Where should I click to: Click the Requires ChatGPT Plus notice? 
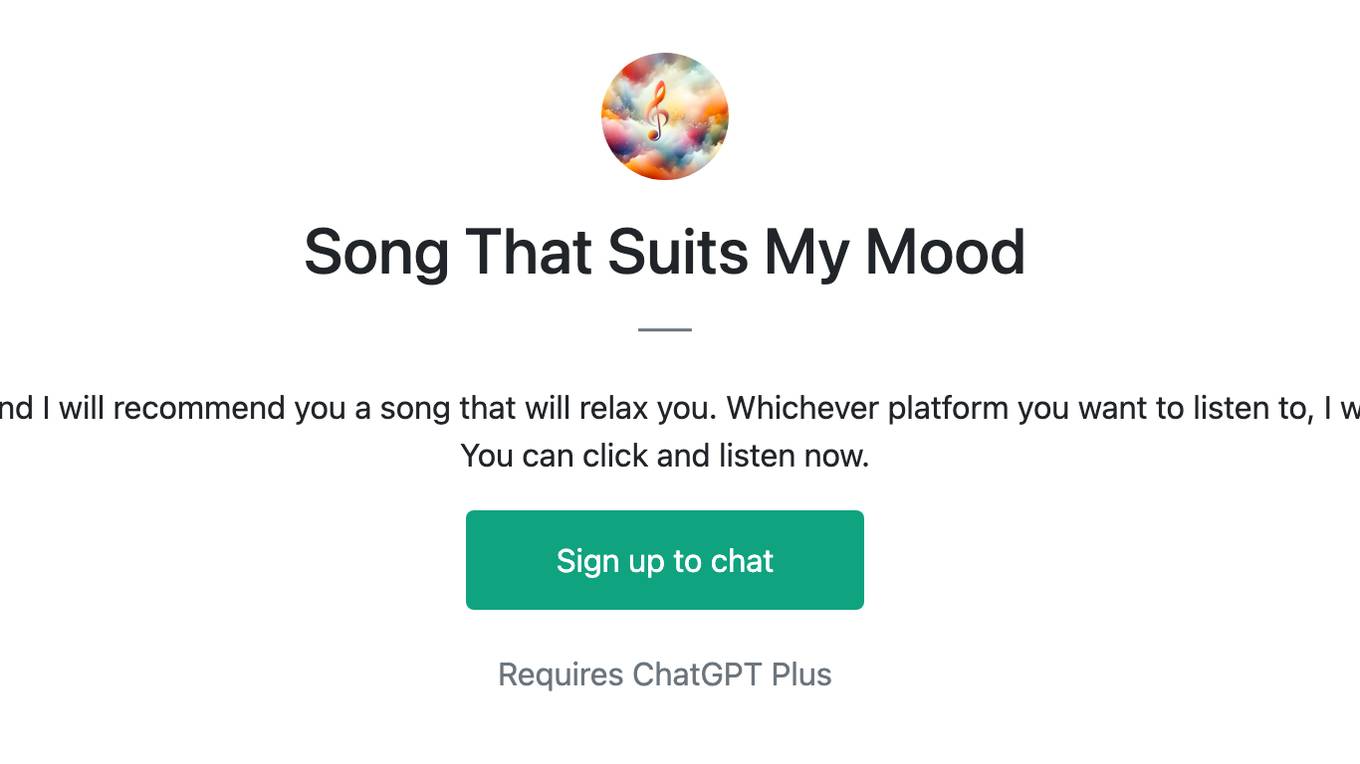coord(664,675)
